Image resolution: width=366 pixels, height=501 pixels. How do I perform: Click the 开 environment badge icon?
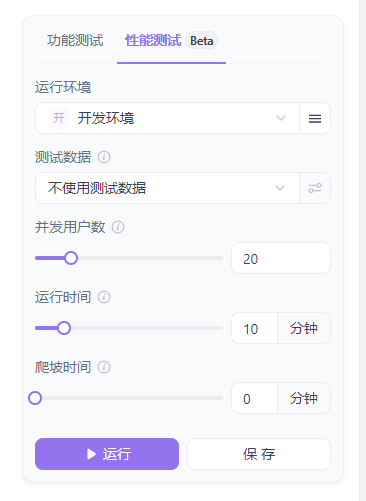point(59,118)
